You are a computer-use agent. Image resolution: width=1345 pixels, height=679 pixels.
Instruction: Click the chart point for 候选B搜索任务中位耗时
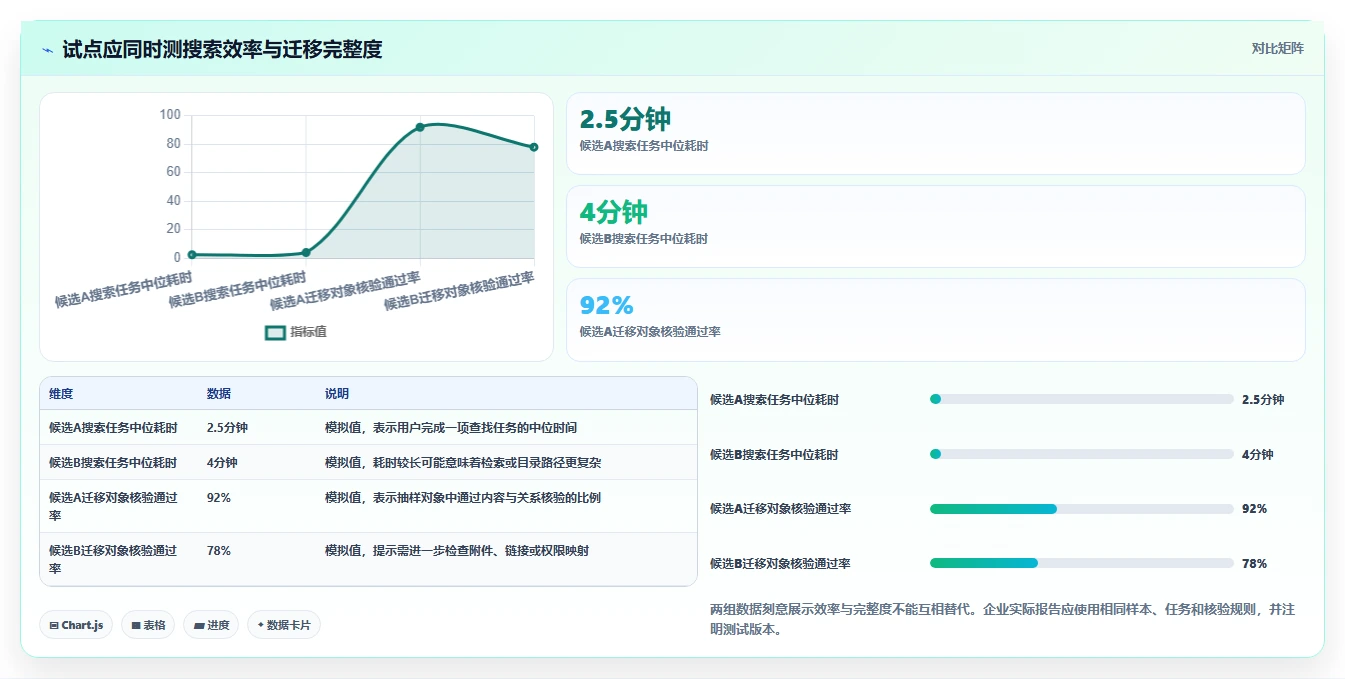tap(306, 252)
